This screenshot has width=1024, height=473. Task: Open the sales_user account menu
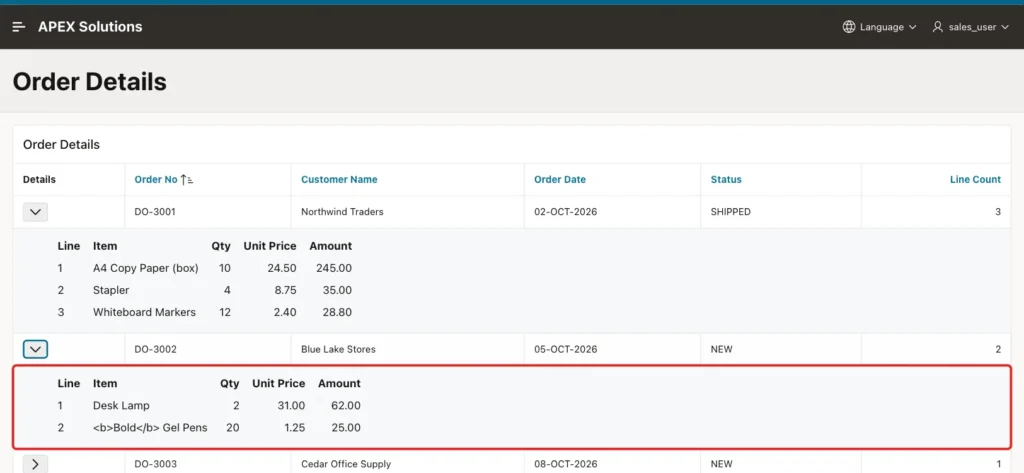971,27
